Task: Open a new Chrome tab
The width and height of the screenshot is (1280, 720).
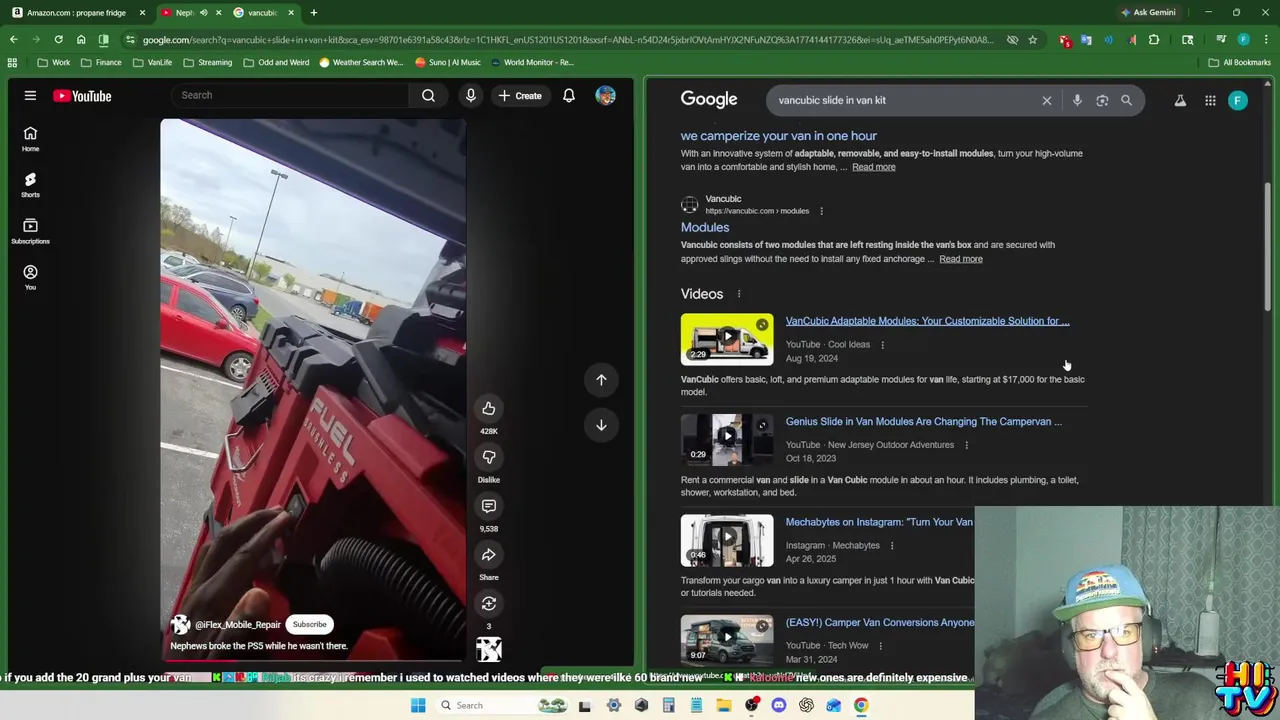Action: click(x=313, y=13)
